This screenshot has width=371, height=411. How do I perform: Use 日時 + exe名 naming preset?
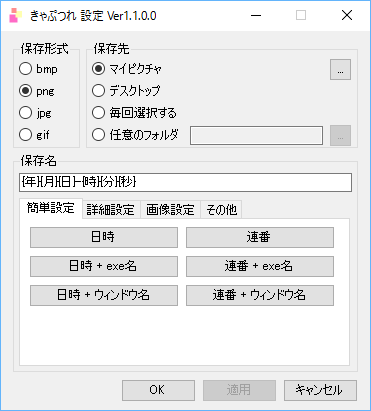tap(104, 266)
